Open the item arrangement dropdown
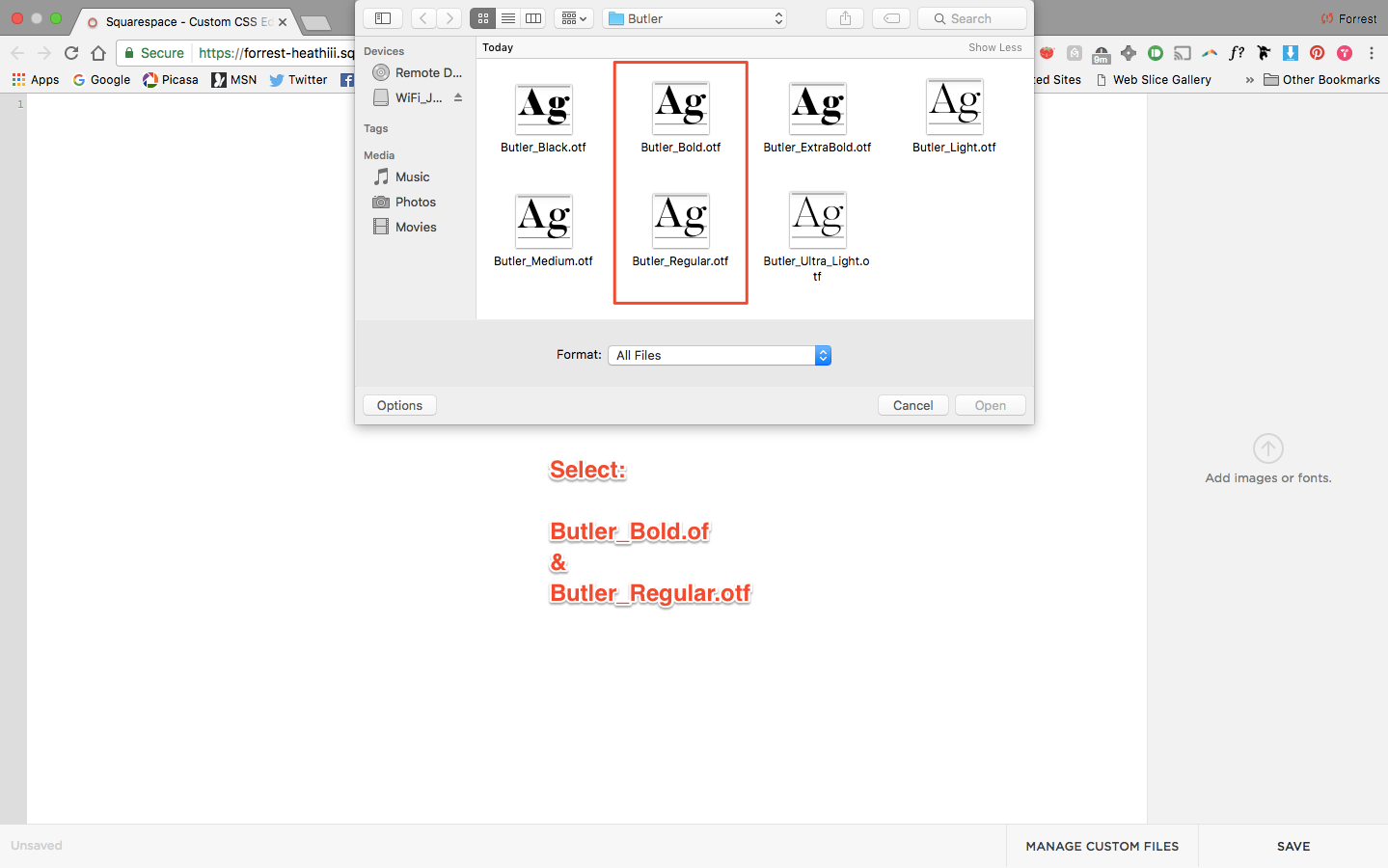This screenshot has height=868, width=1388. (574, 18)
